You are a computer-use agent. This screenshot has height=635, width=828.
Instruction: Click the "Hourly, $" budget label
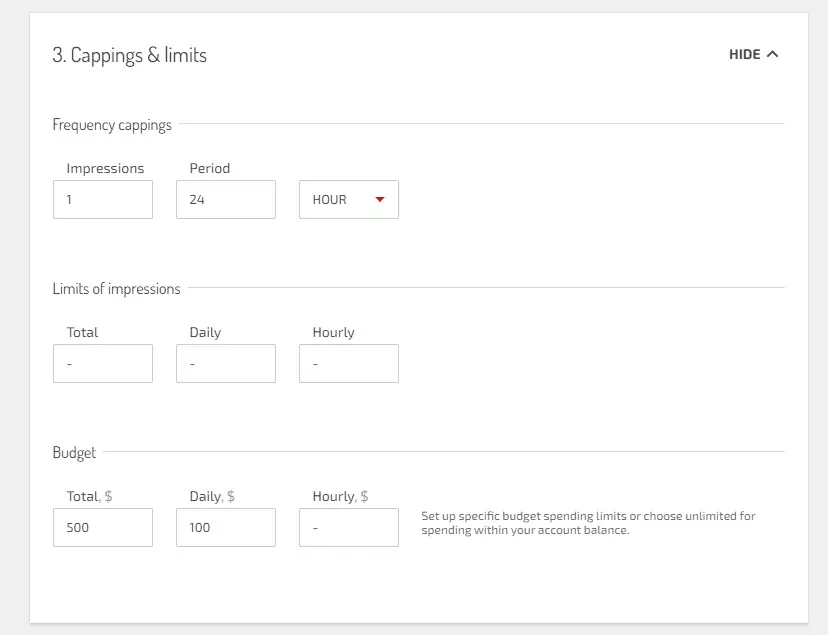[341, 496]
